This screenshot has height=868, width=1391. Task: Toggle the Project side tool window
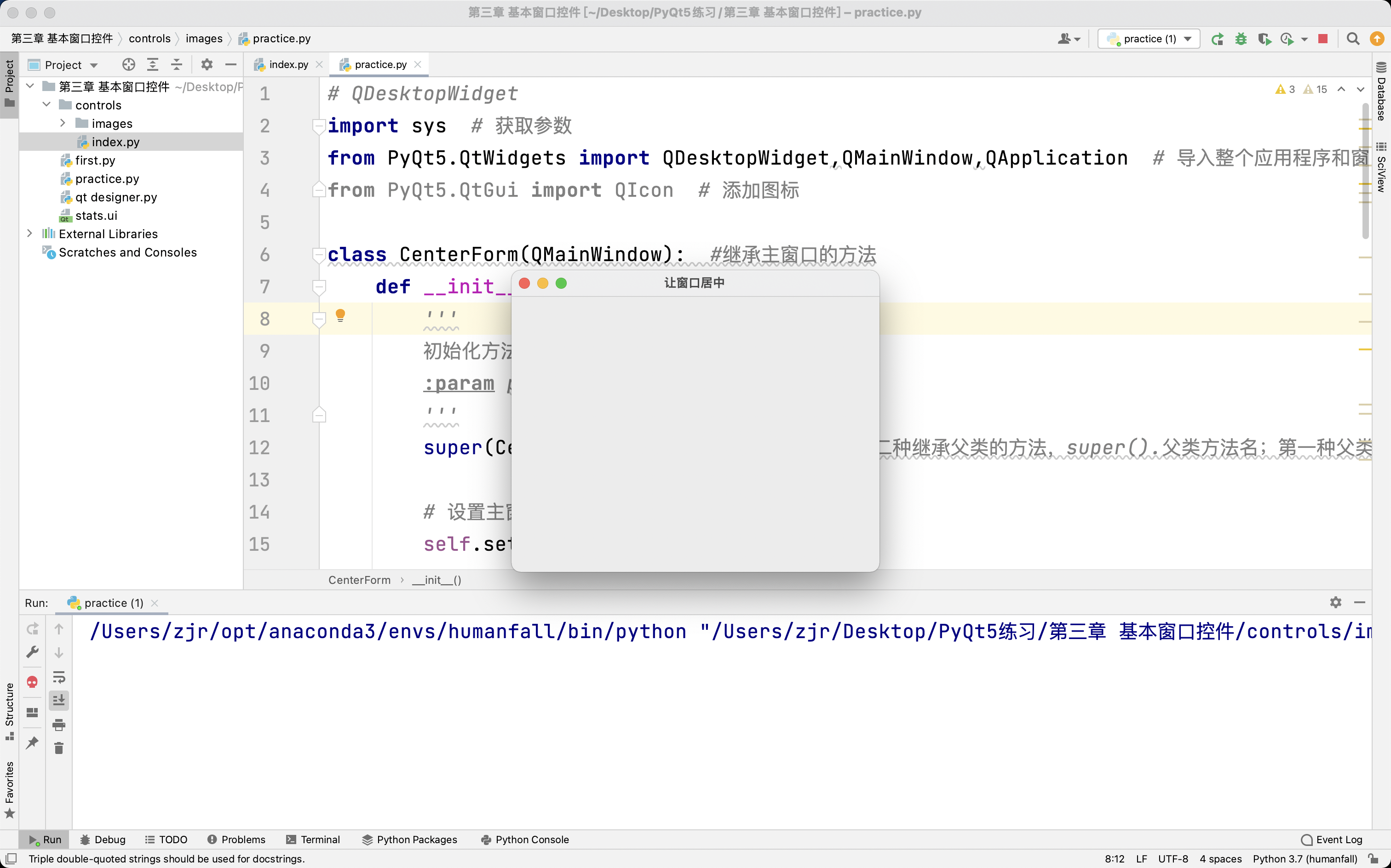(x=9, y=85)
